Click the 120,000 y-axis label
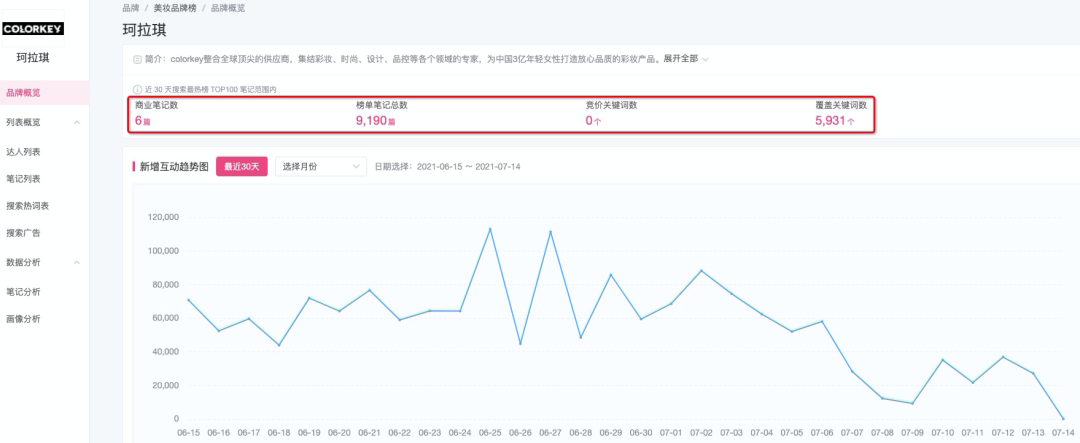This screenshot has width=1080, height=443. pyautogui.click(x=163, y=217)
